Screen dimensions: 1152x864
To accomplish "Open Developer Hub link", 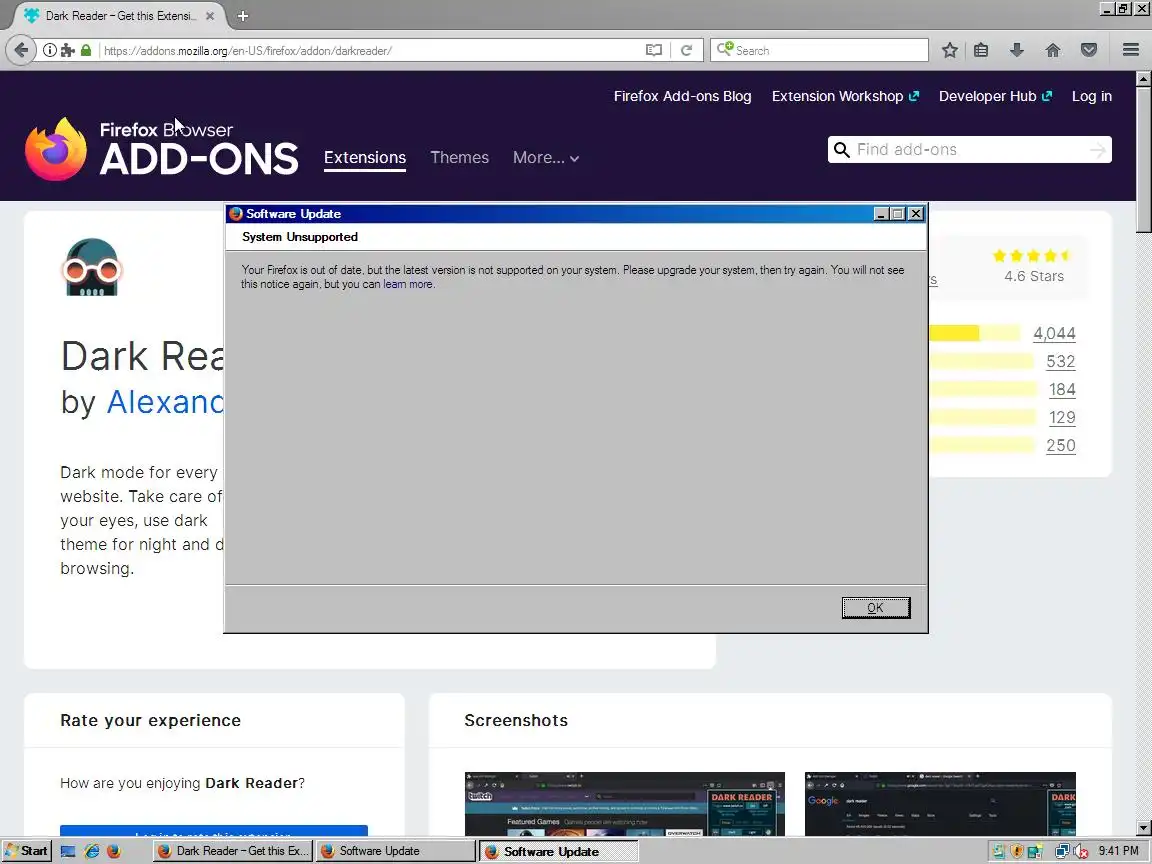I will coord(995,96).
